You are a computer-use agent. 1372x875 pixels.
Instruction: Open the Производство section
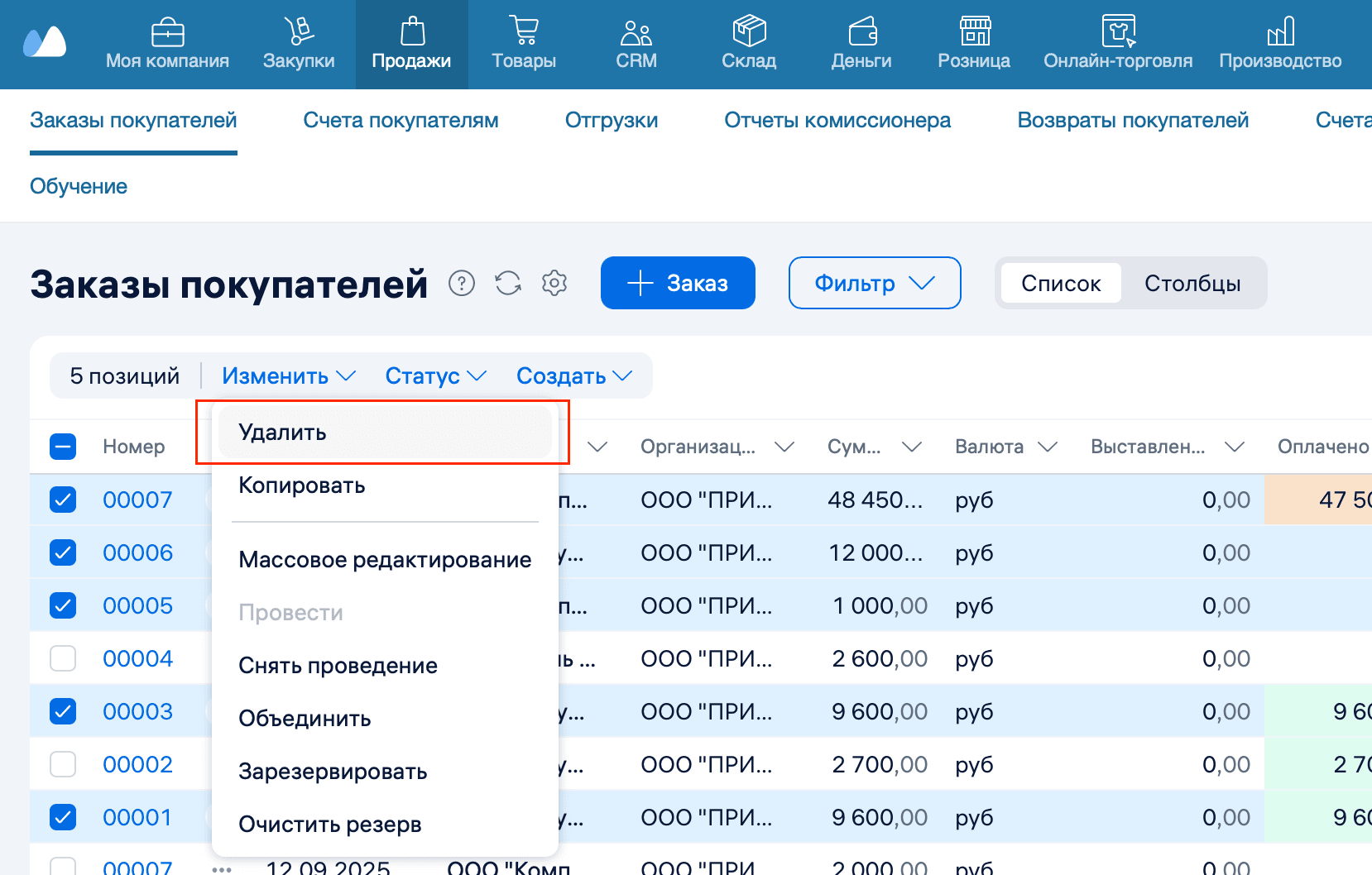pos(1280,45)
